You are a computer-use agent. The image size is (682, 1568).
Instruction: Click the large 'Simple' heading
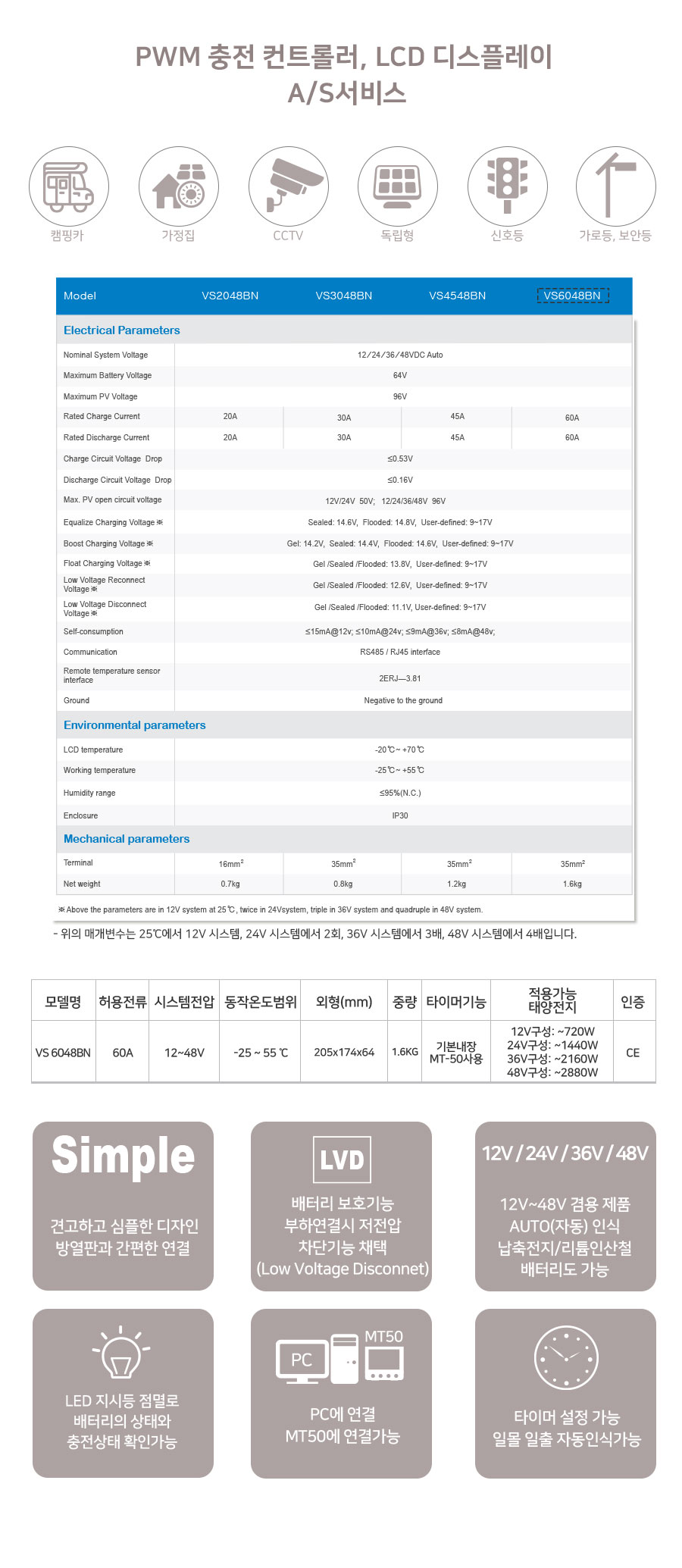123,1156
